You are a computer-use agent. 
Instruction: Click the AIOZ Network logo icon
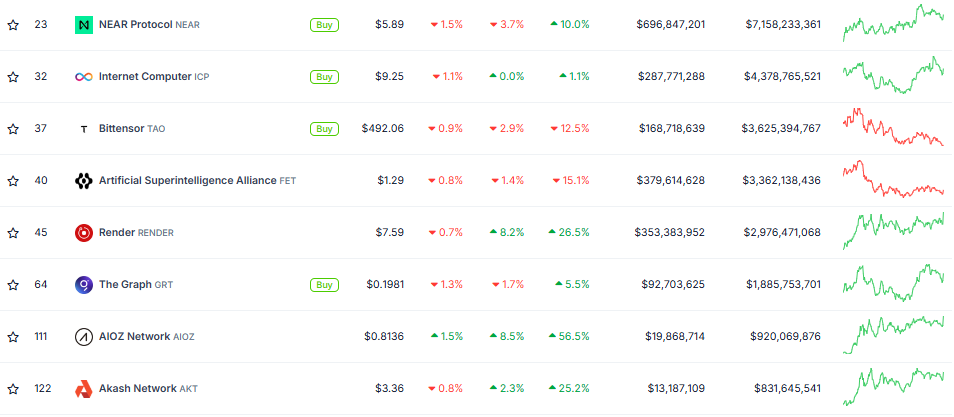click(x=83, y=337)
